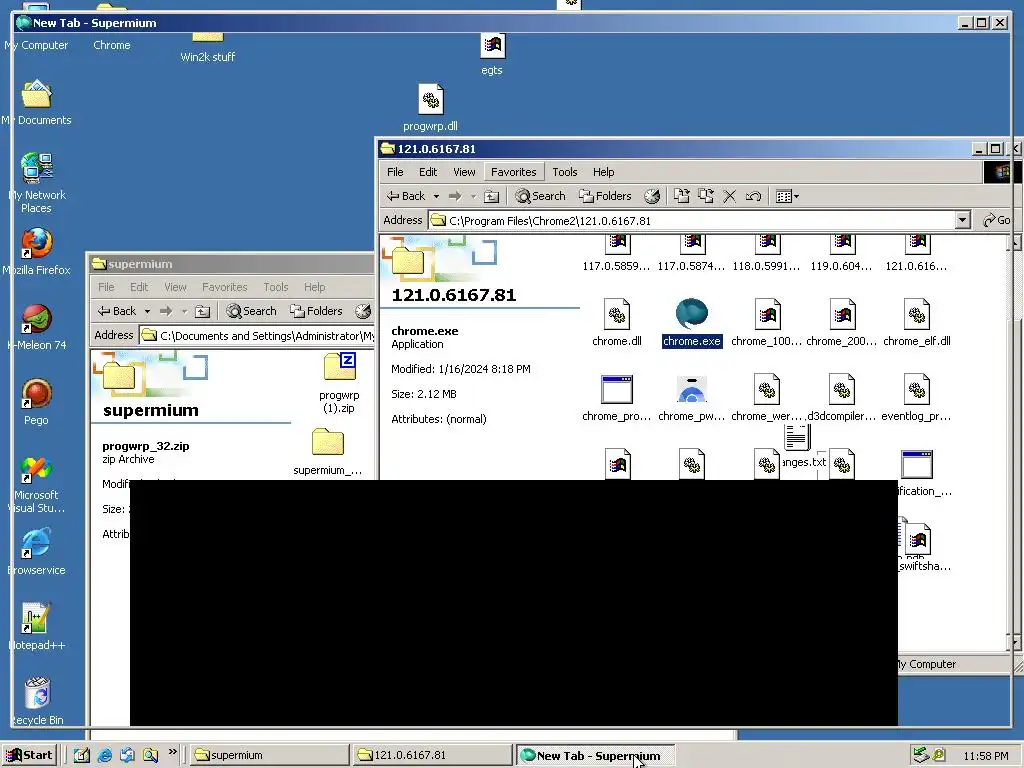Select progwrp (1).zip in supermium window
This screenshot has height=768, width=1024.
coord(340,383)
